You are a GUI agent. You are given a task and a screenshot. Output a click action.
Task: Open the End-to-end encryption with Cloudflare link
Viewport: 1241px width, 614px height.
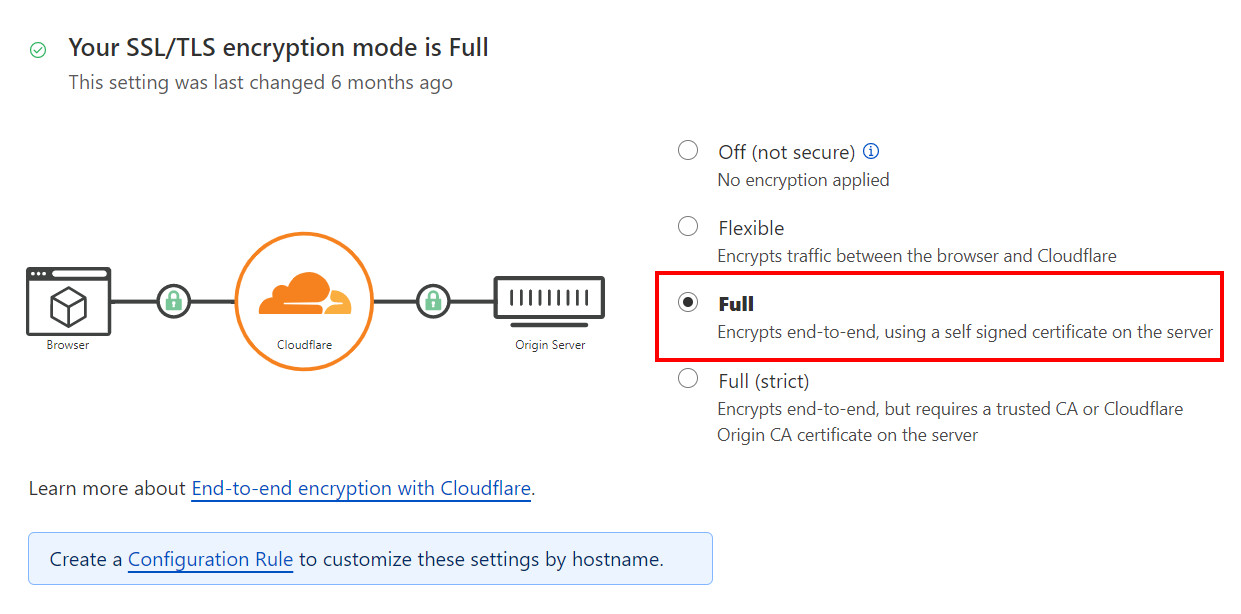(361, 488)
